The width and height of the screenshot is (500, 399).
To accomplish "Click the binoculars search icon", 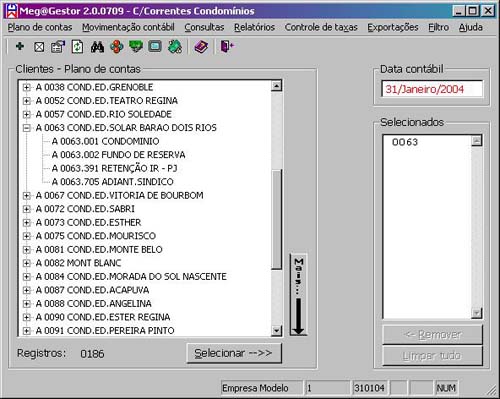I will (x=97, y=47).
